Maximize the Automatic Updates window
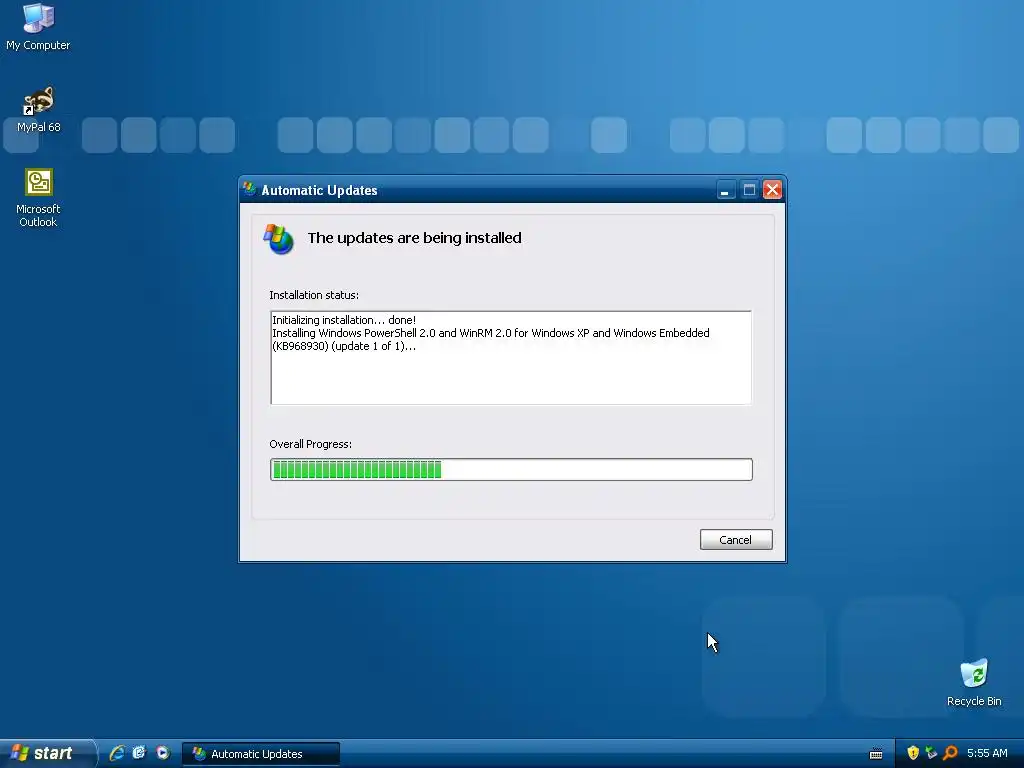Viewport: 1024px width, 768px height. [x=749, y=190]
